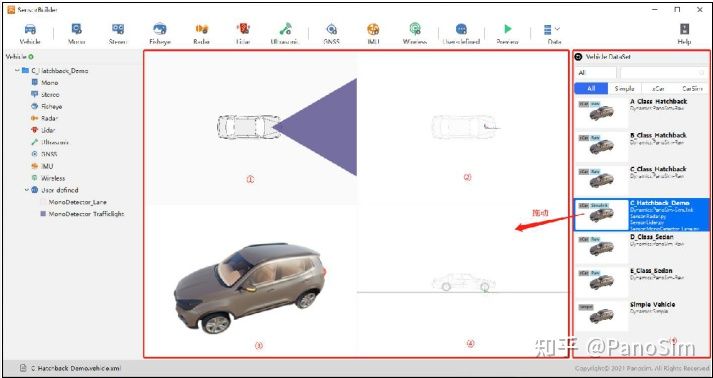Image resolution: width=713 pixels, height=378 pixels.
Task: Select IMU in the vehicle tree
Action: tap(42, 166)
